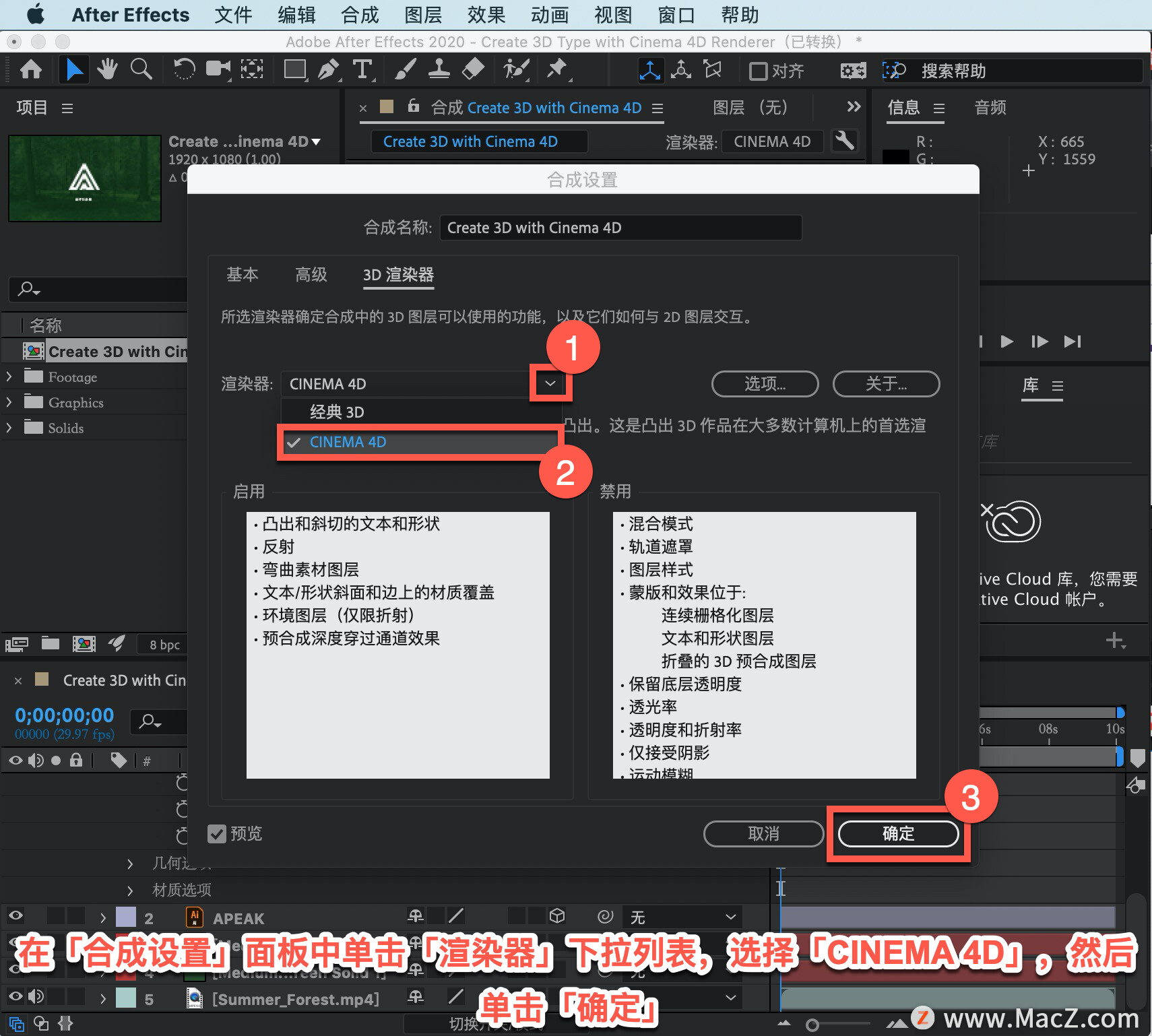Click interpret footage icon in Project panel

(x=17, y=644)
